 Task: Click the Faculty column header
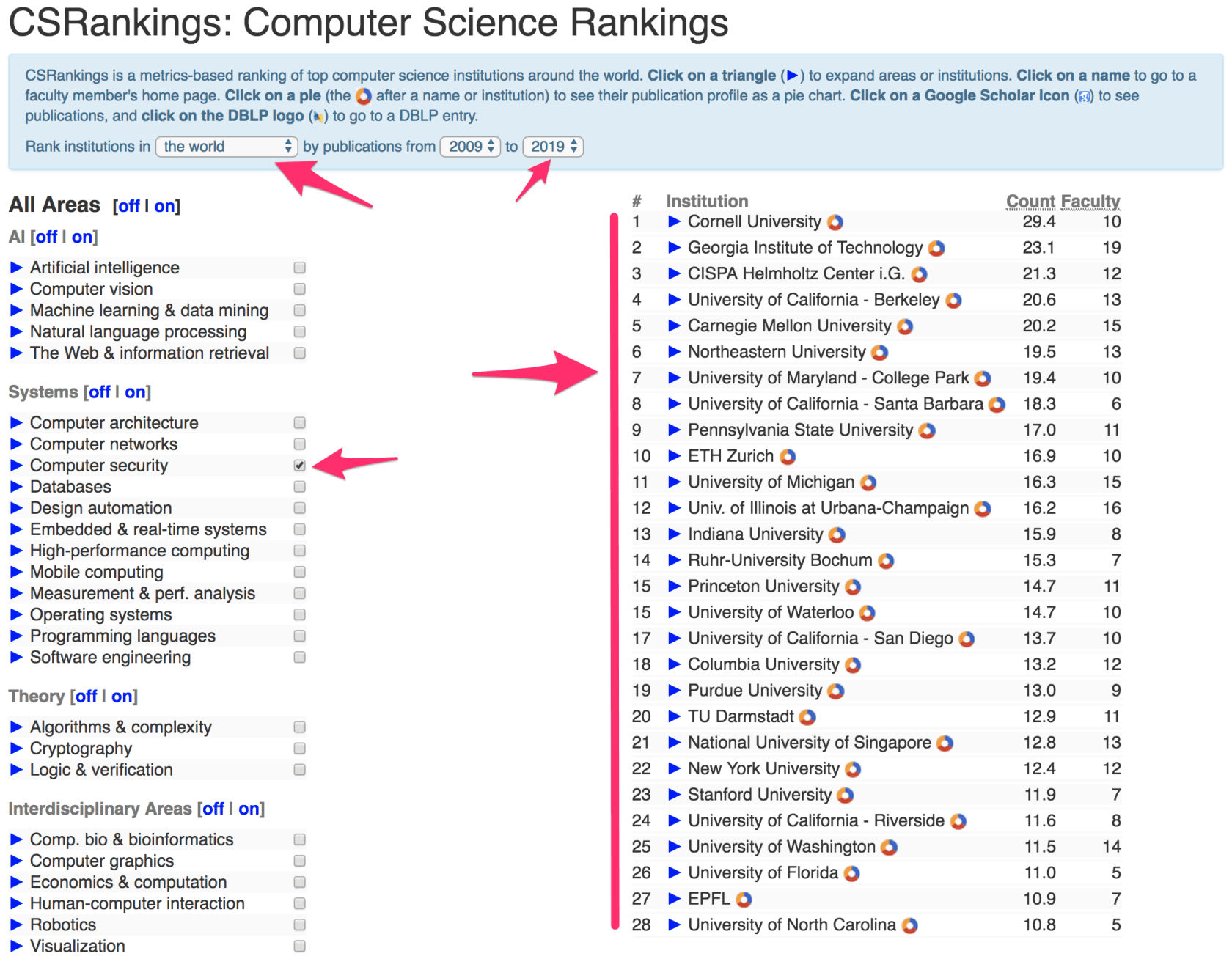pos(1090,201)
